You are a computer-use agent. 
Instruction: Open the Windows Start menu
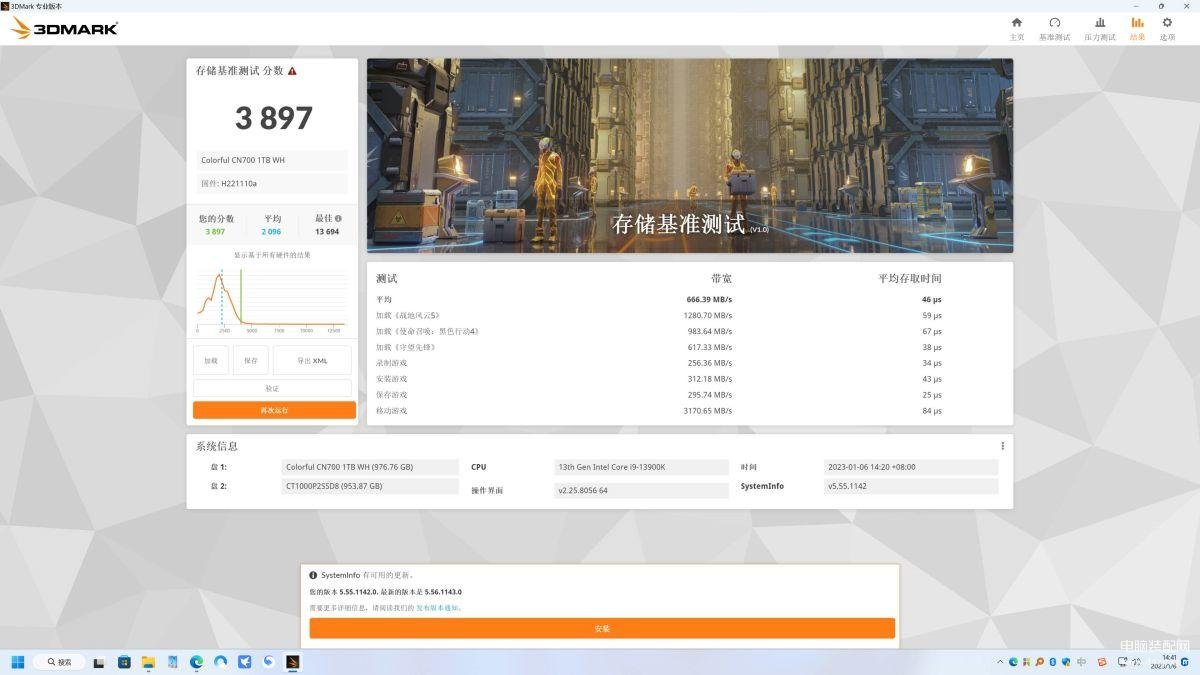[x=17, y=661]
